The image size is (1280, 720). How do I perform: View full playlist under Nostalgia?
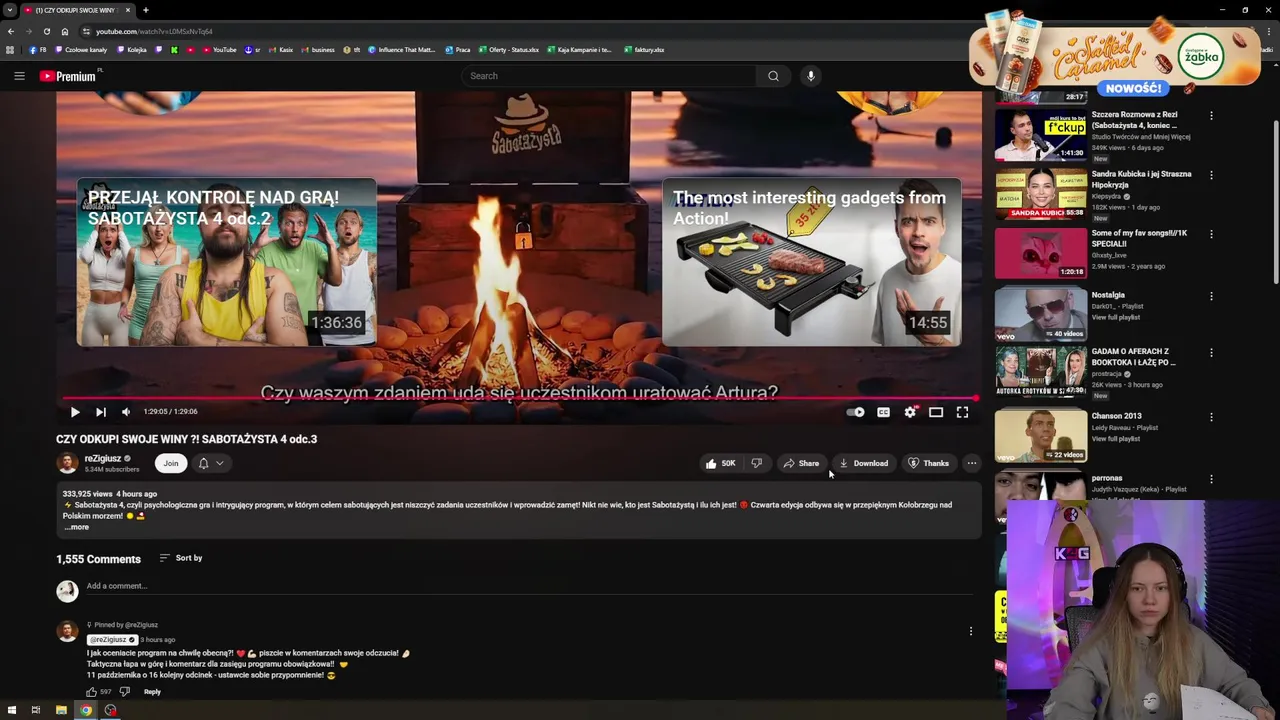(1116, 317)
